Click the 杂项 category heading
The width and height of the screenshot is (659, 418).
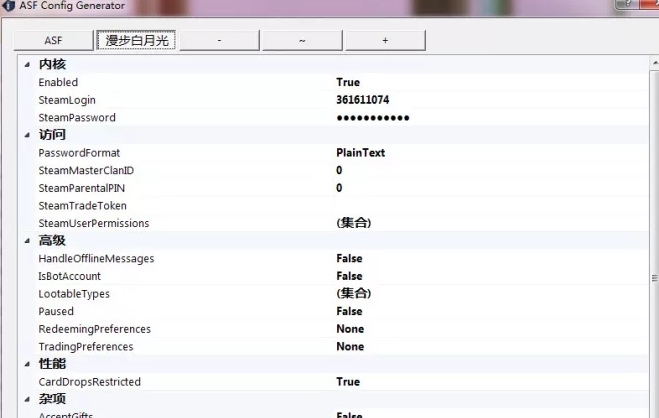[x=53, y=399]
